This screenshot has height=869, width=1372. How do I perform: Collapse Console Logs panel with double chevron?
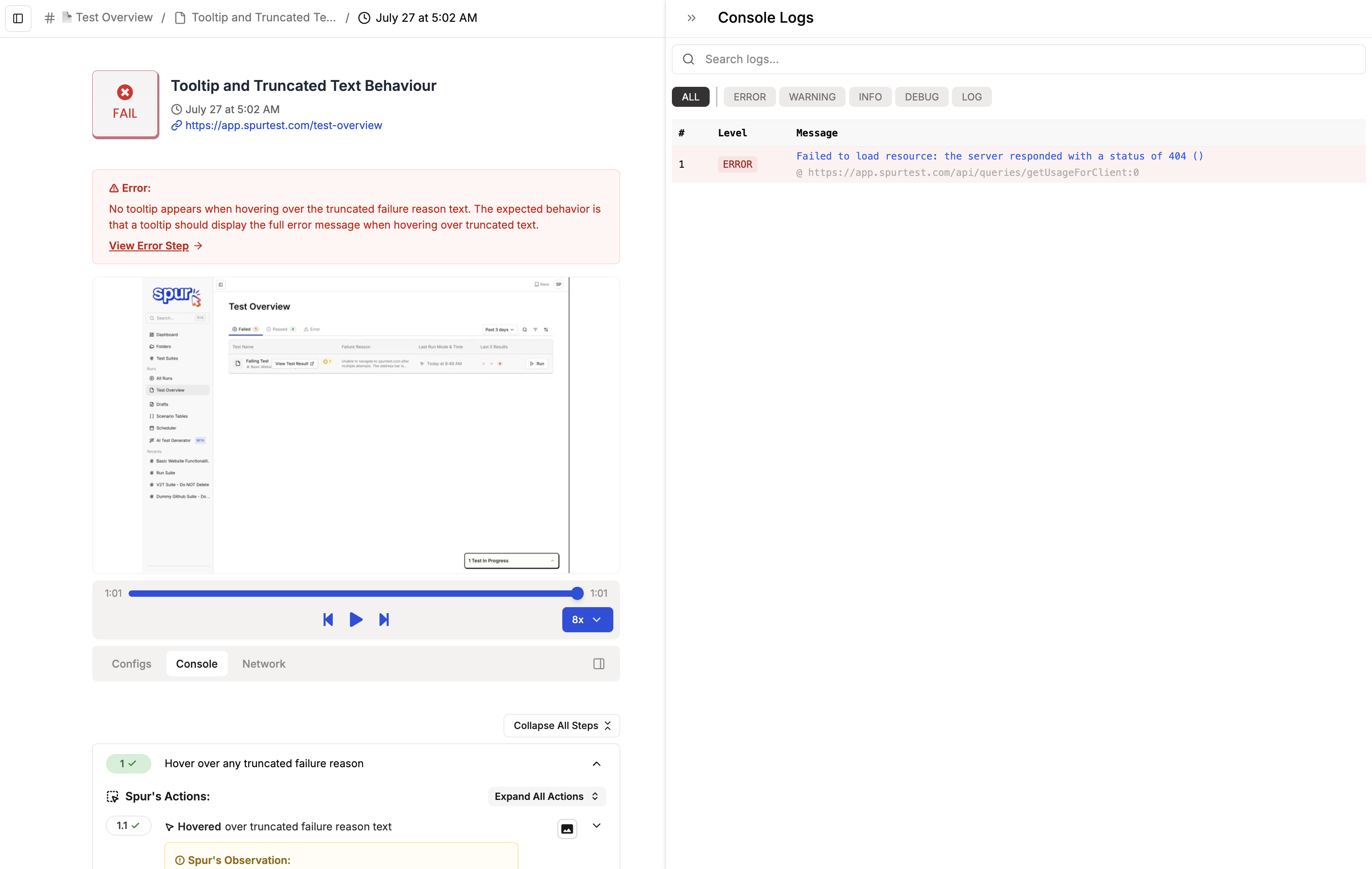(x=691, y=18)
